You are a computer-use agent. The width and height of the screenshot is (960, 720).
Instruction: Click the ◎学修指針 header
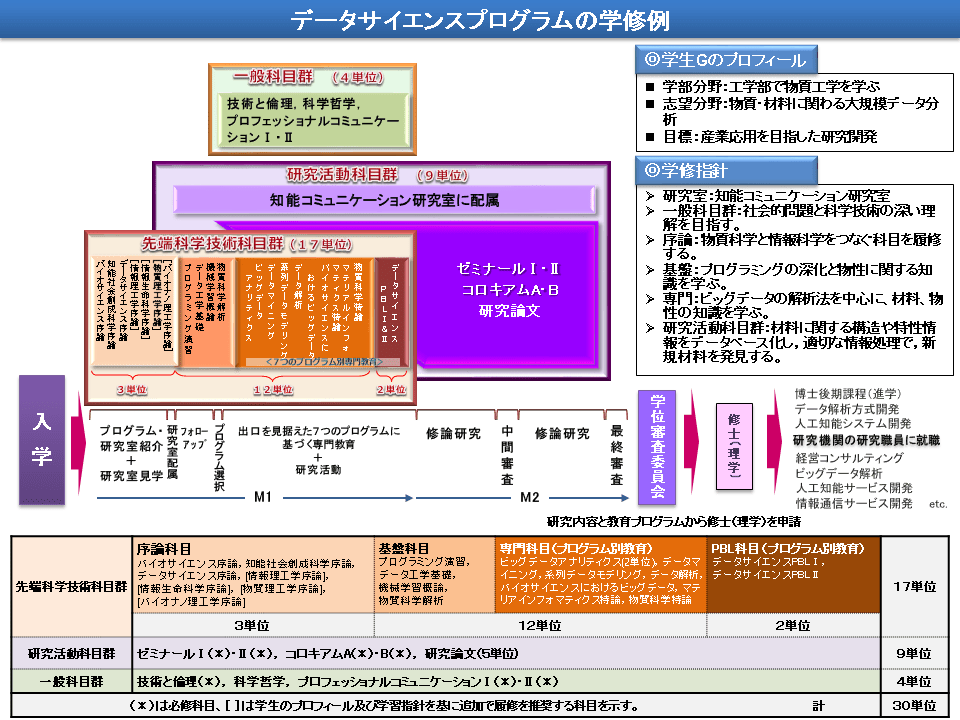726,170
